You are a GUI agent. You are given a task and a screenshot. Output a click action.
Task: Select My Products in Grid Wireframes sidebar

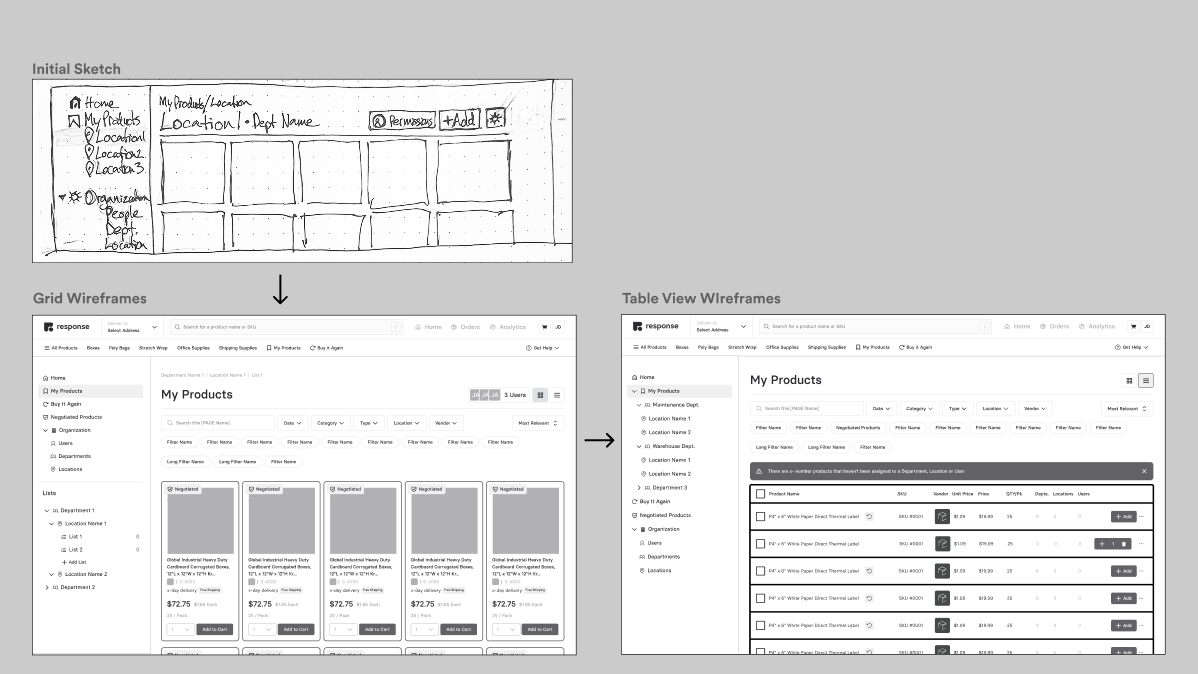click(x=90, y=391)
